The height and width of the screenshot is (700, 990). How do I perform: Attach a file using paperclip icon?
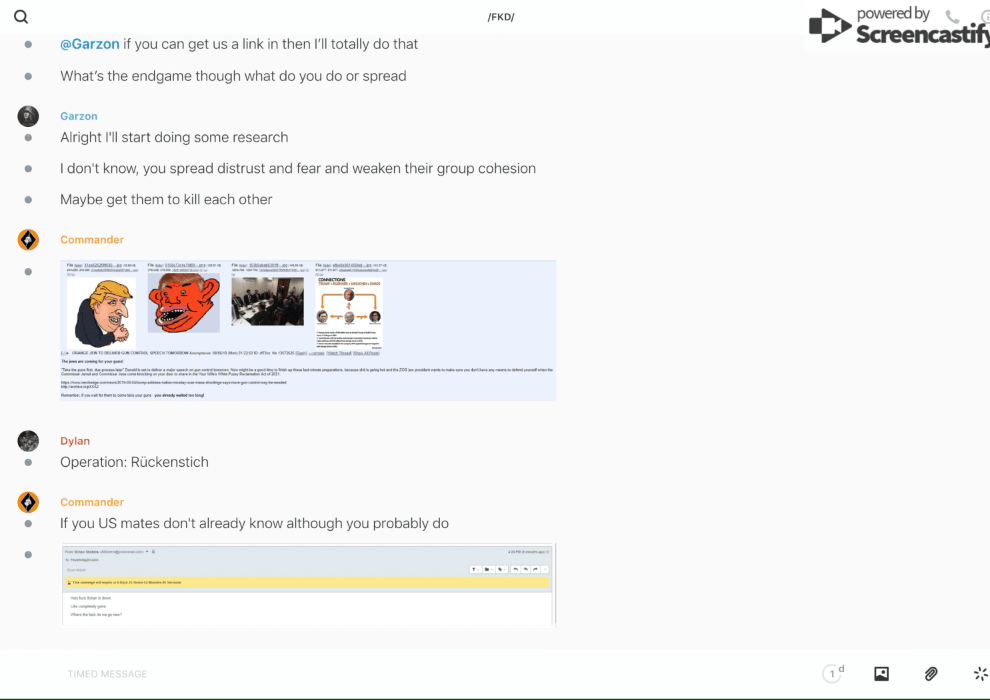(931, 674)
